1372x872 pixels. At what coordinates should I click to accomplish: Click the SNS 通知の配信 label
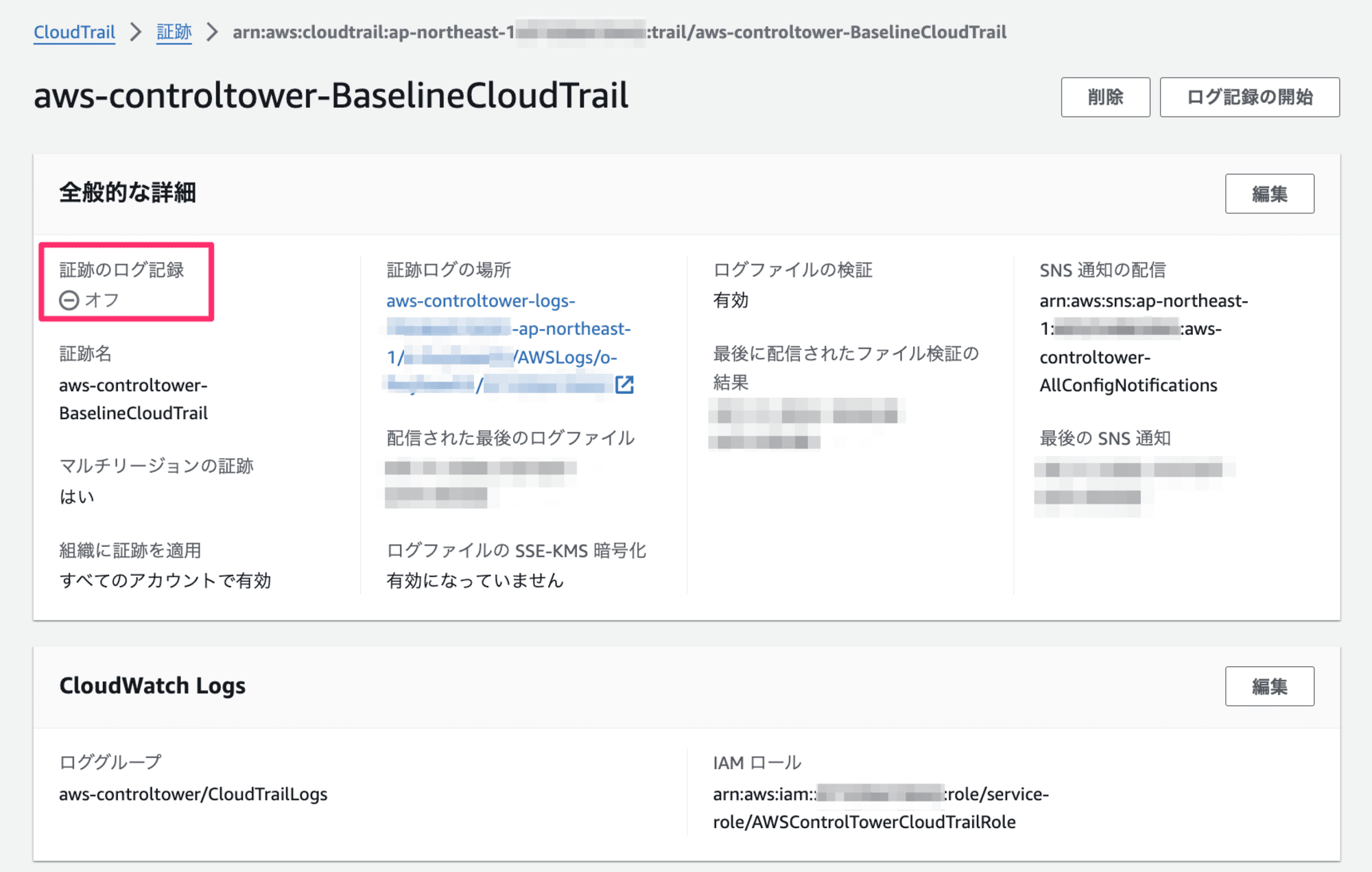coord(1102,270)
